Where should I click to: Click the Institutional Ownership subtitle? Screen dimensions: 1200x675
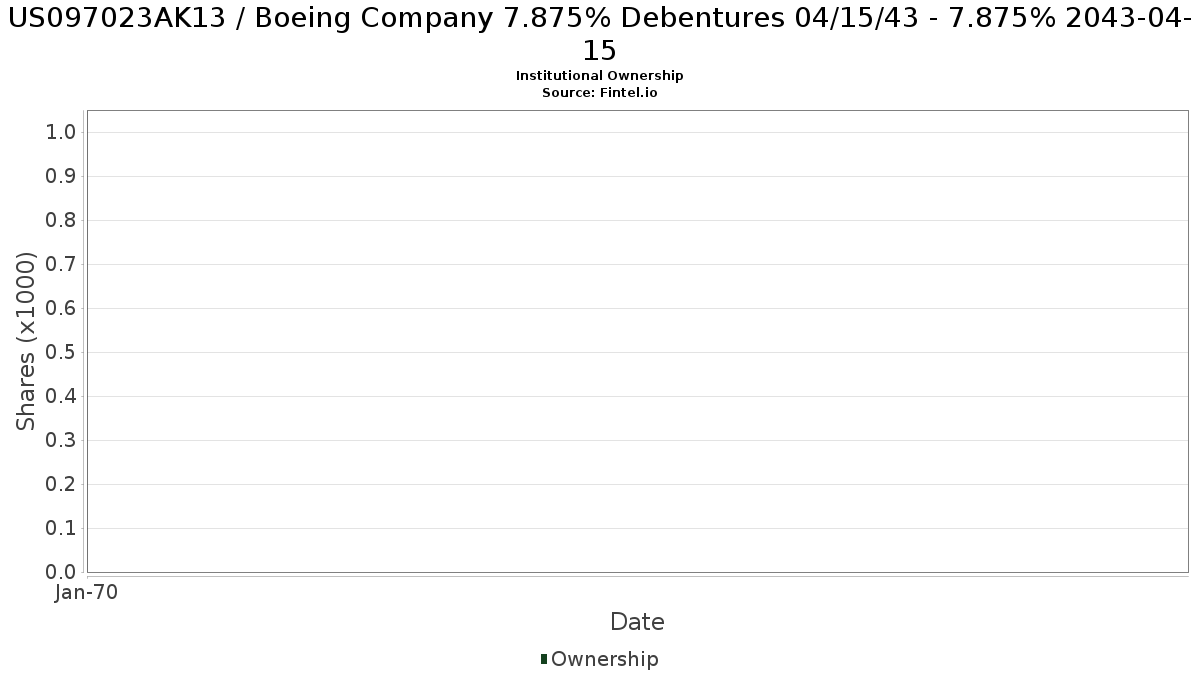(x=599, y=76)
